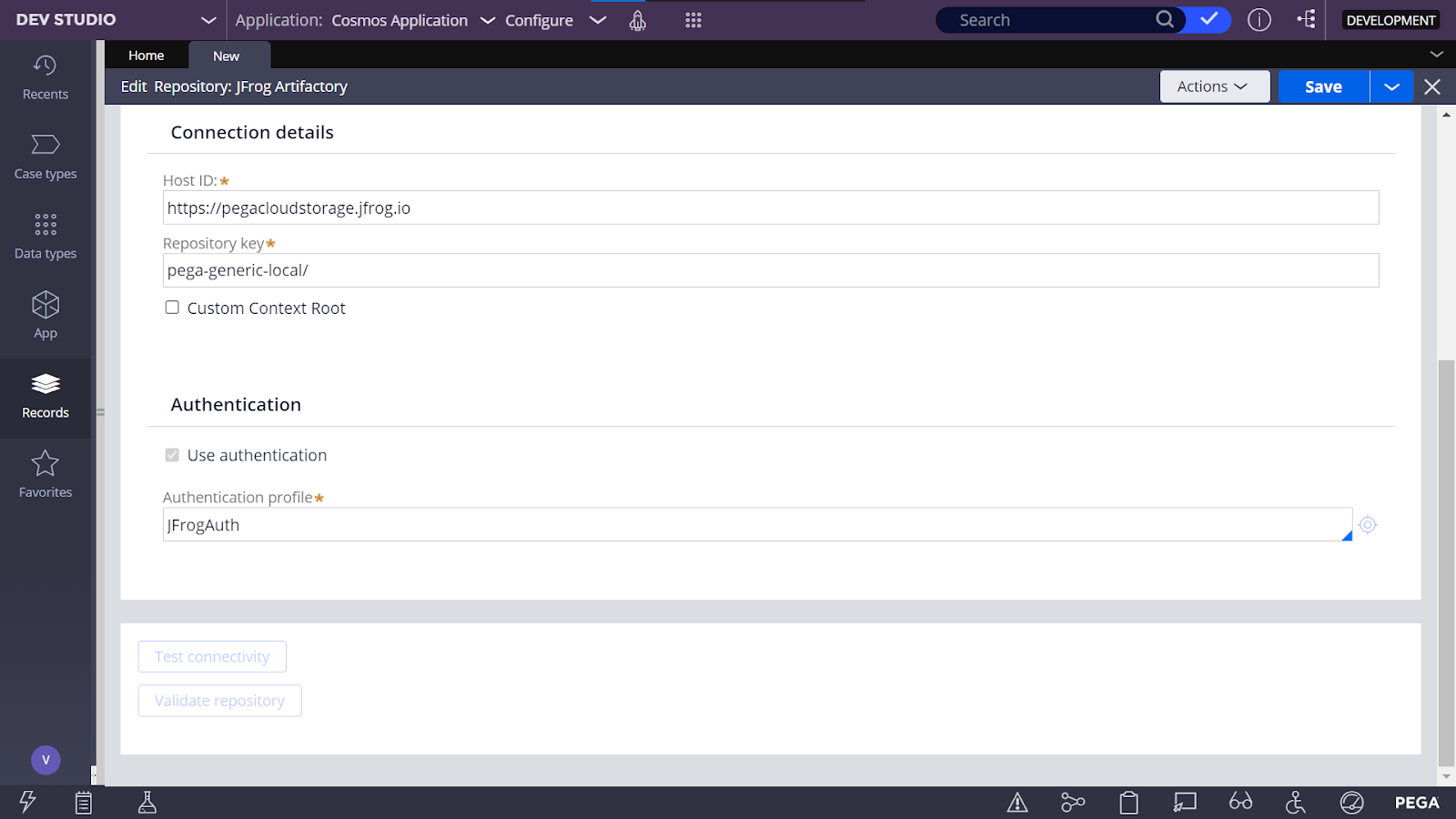
Task: Open the Authentication profile autocomplete arrow
Action: click(x=1347, y=536)
